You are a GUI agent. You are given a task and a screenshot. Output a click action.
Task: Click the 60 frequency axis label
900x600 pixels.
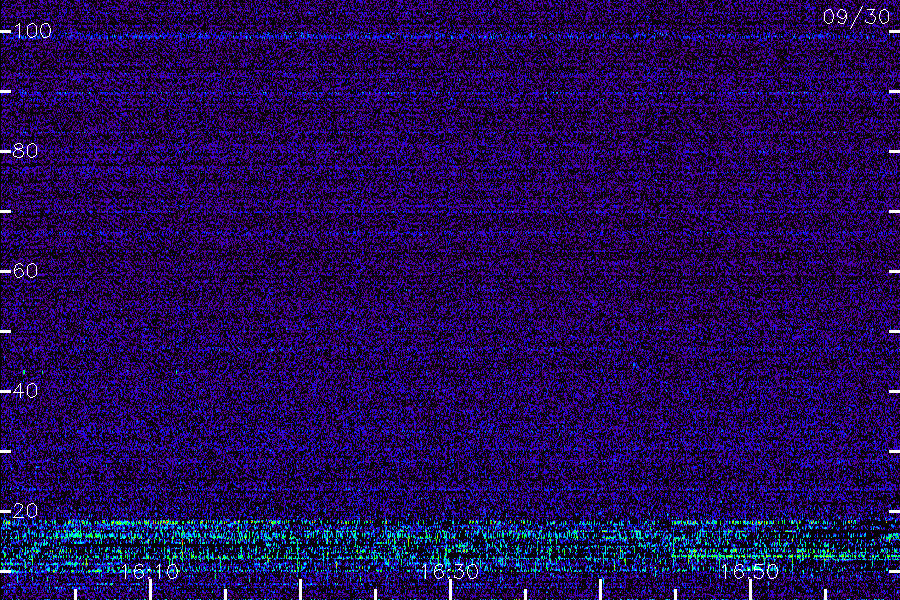(25, 271)
